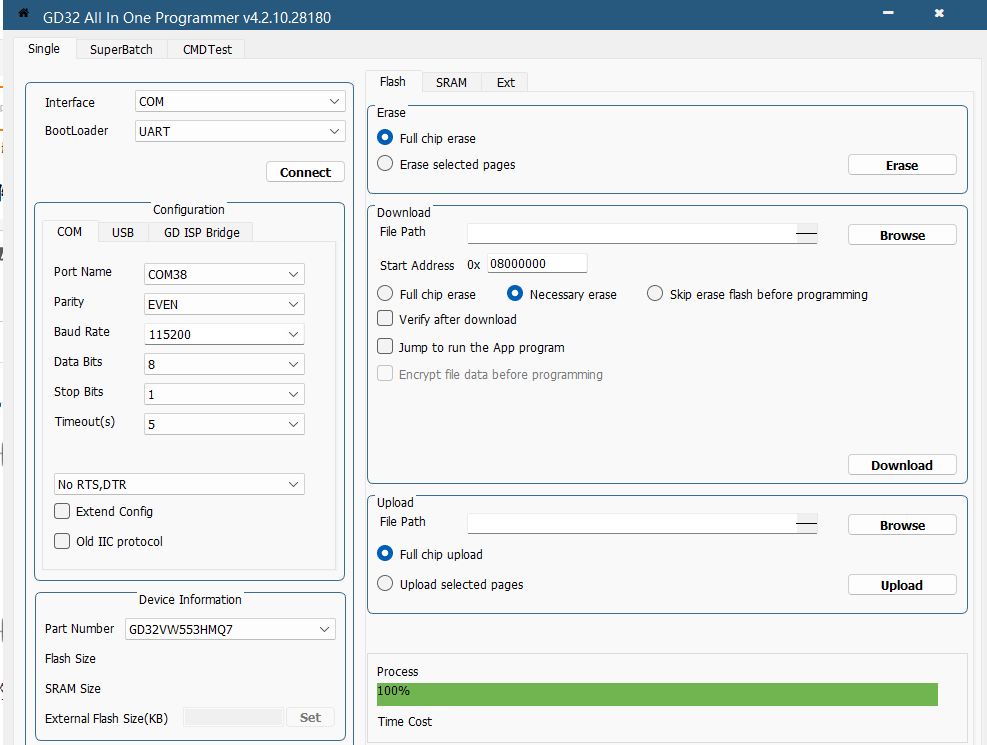987x745 pixels.
Task: Click the green Process progress bar
Action: [657, 694]
